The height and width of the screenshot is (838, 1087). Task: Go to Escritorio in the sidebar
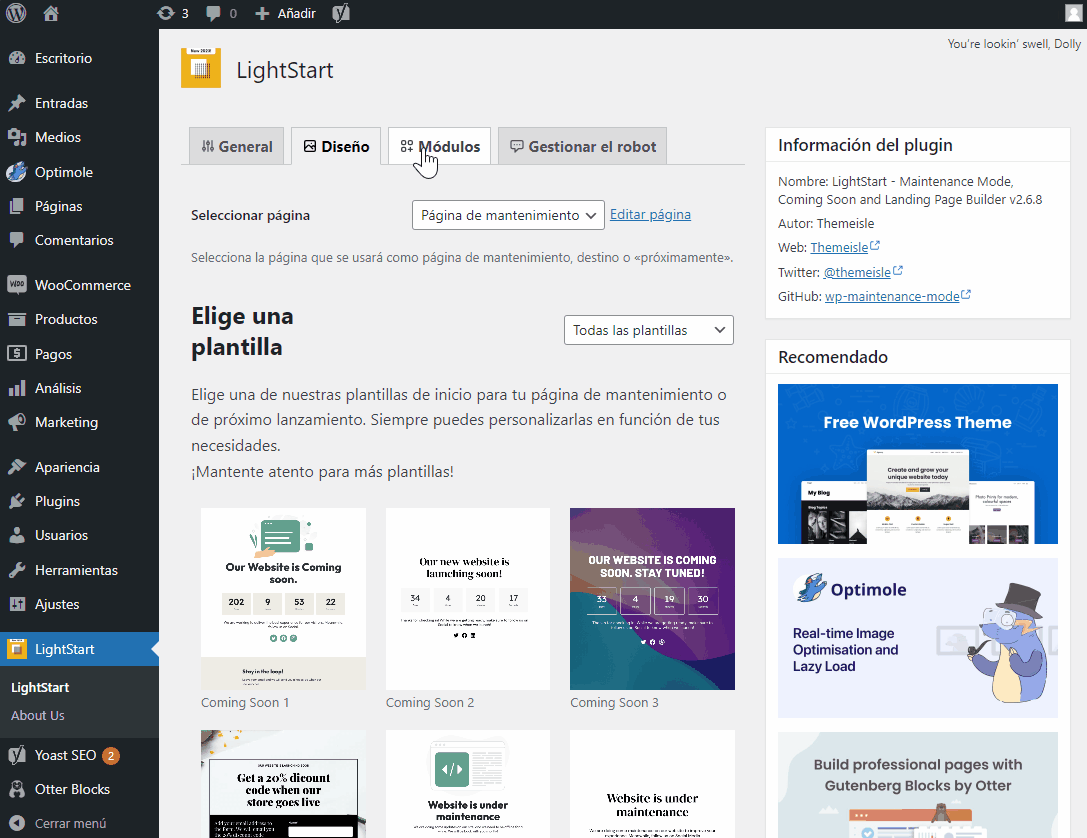click(x=63, y=58)
